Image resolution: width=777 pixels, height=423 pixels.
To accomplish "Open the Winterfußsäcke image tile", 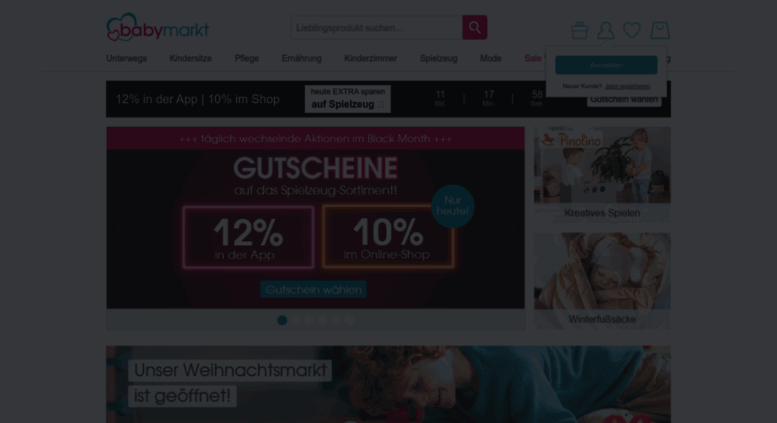I will [x=602, y=281].
